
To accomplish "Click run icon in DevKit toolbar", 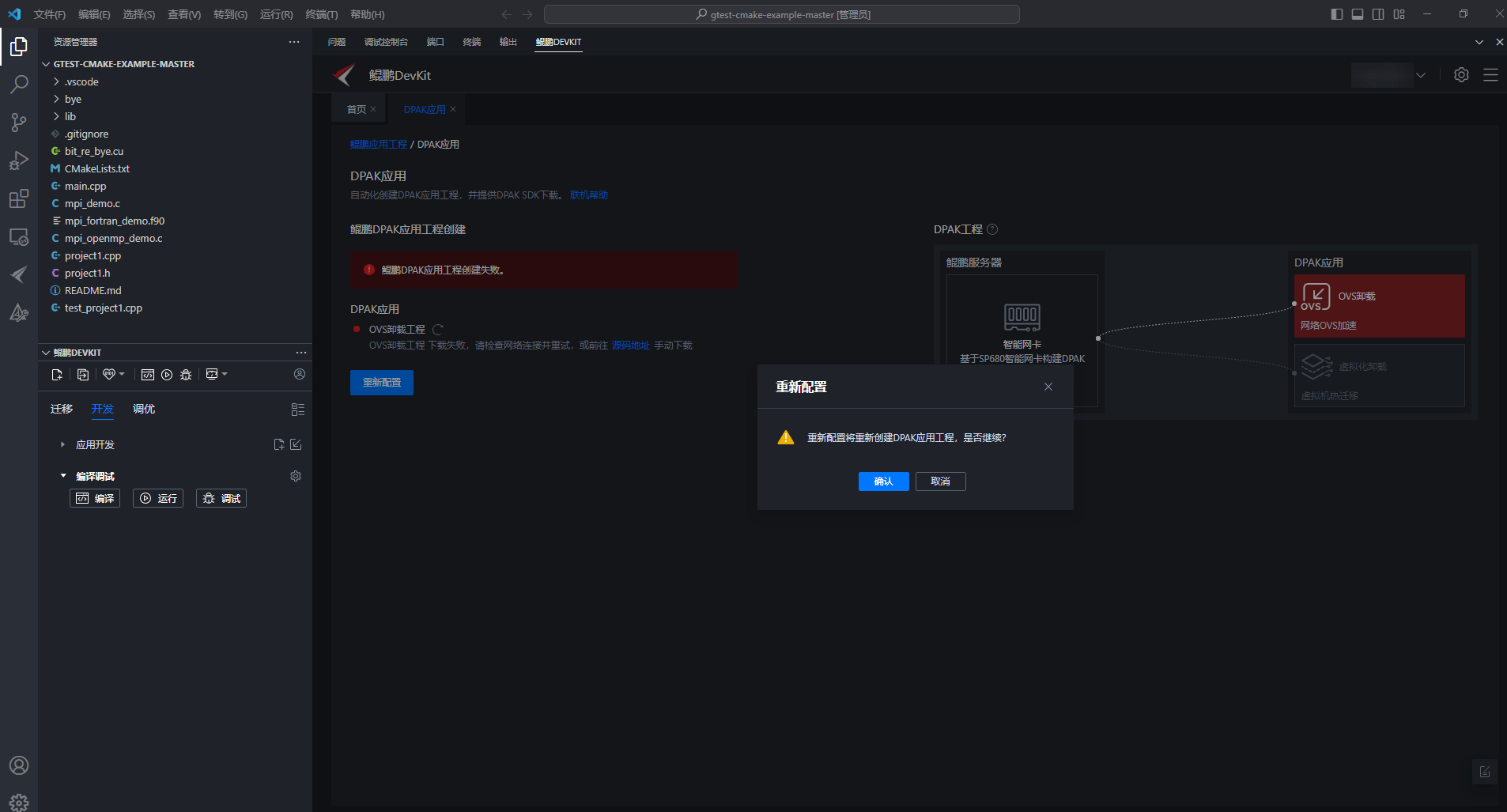I will [x=167, y=375].
